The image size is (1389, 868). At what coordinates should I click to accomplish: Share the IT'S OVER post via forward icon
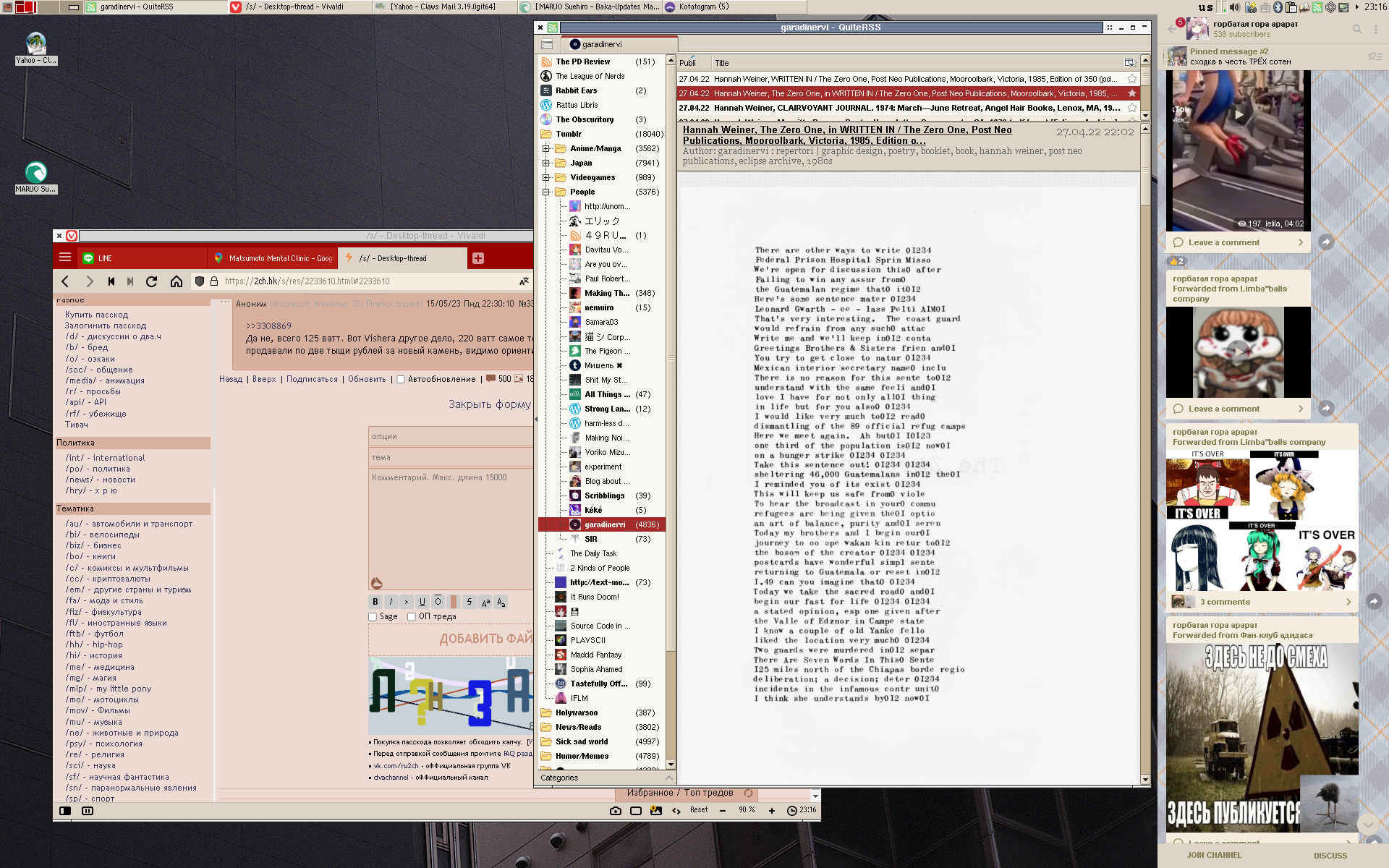point(1374,601)
